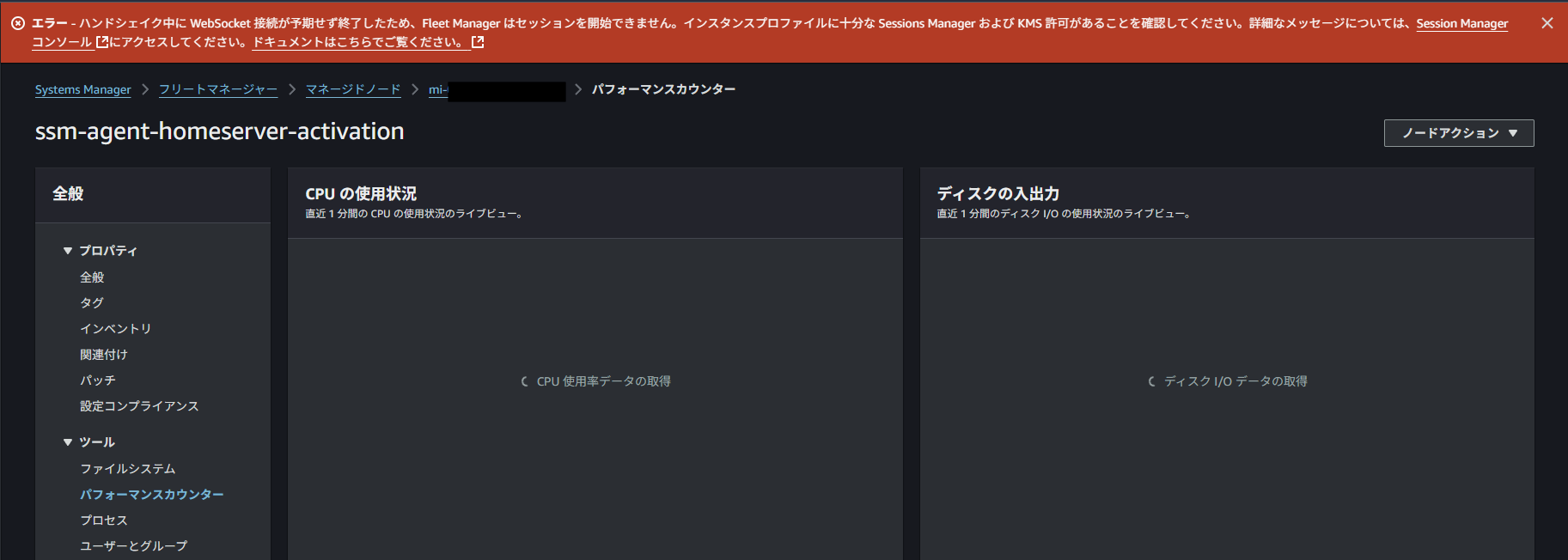
Task: Select タグ in the sidebar
Action: click(92, 302)
